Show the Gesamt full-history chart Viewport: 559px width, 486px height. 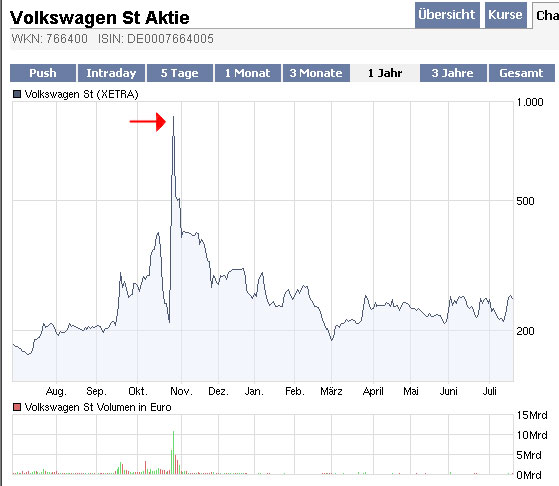point(521,73)
